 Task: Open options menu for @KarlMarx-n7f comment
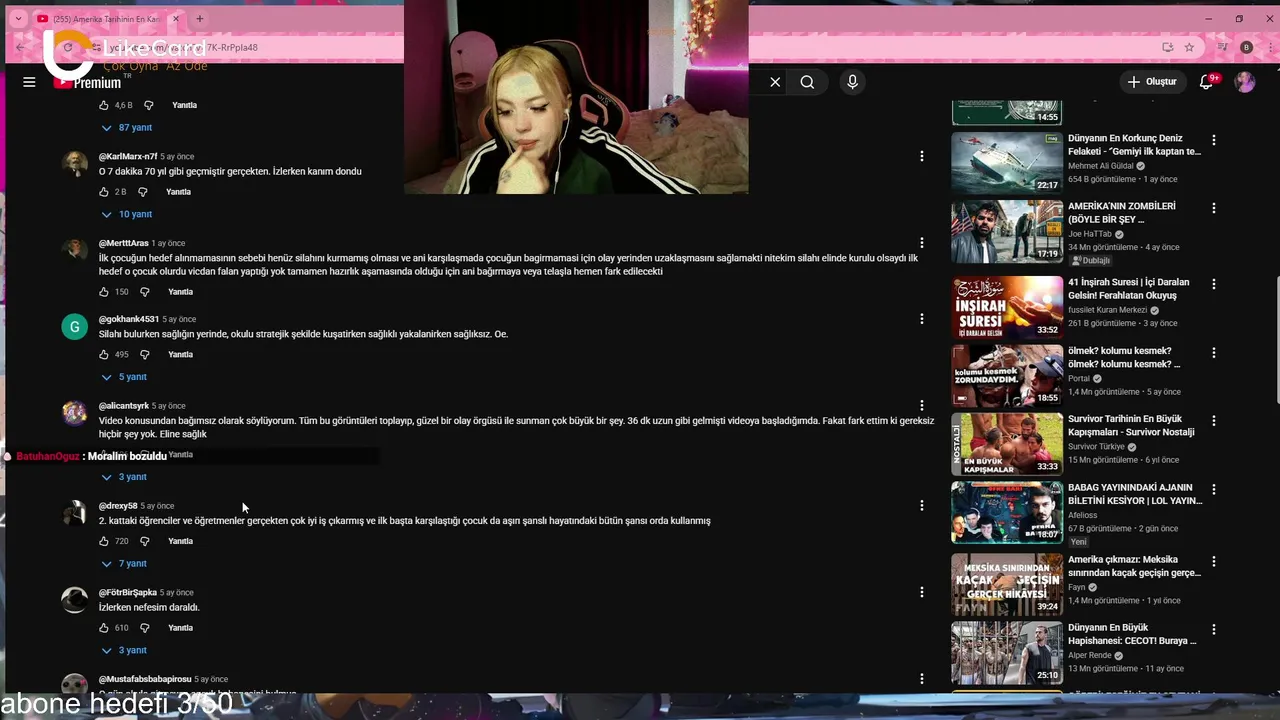(x=922, y=156)
